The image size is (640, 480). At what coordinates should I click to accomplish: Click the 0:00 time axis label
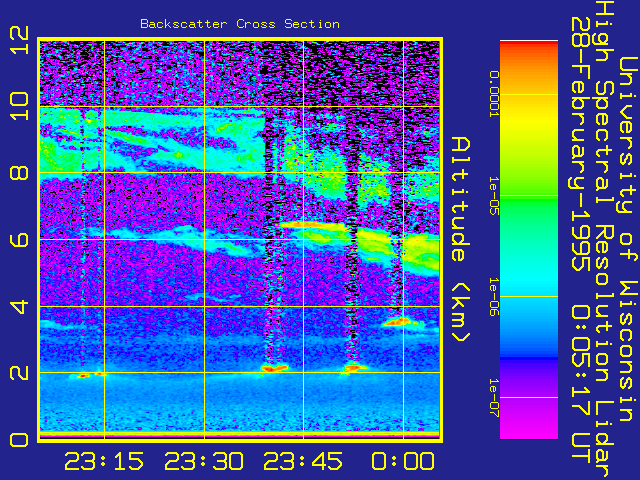[x=403, y=461]
